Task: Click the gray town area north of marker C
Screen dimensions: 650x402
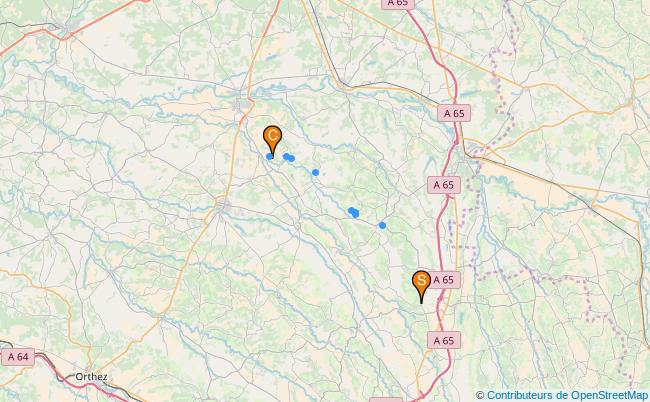Action: (x=242, y=104)
